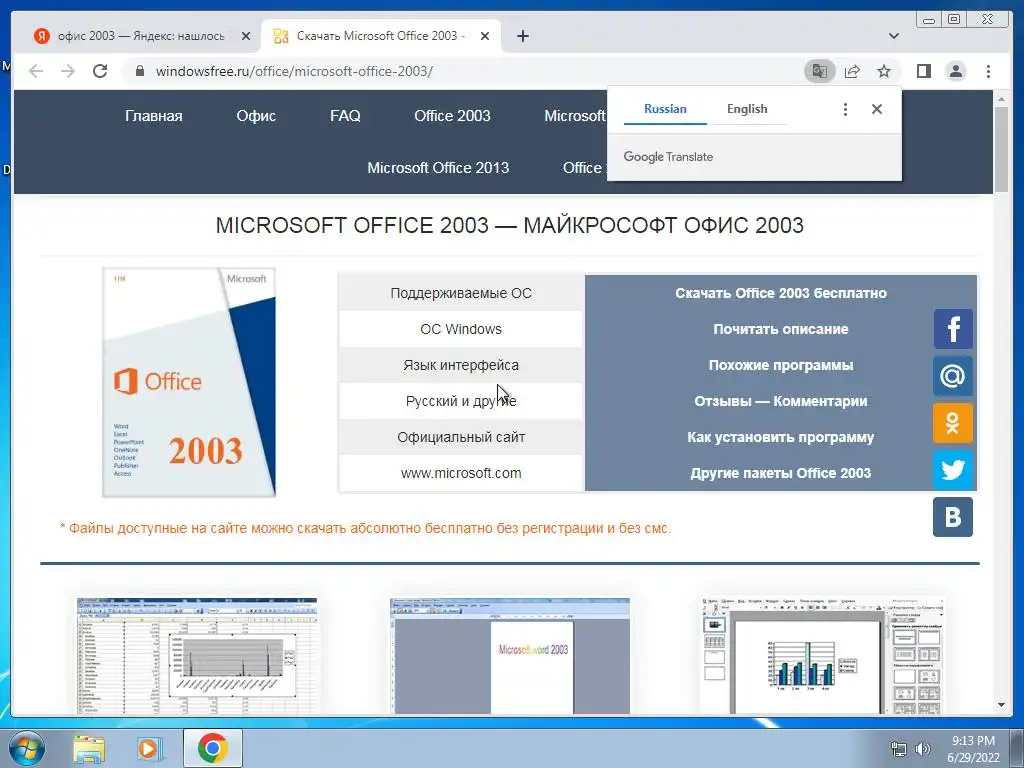Open Windows Start menu
1024x768 pixels.
(x=27, y=748)
